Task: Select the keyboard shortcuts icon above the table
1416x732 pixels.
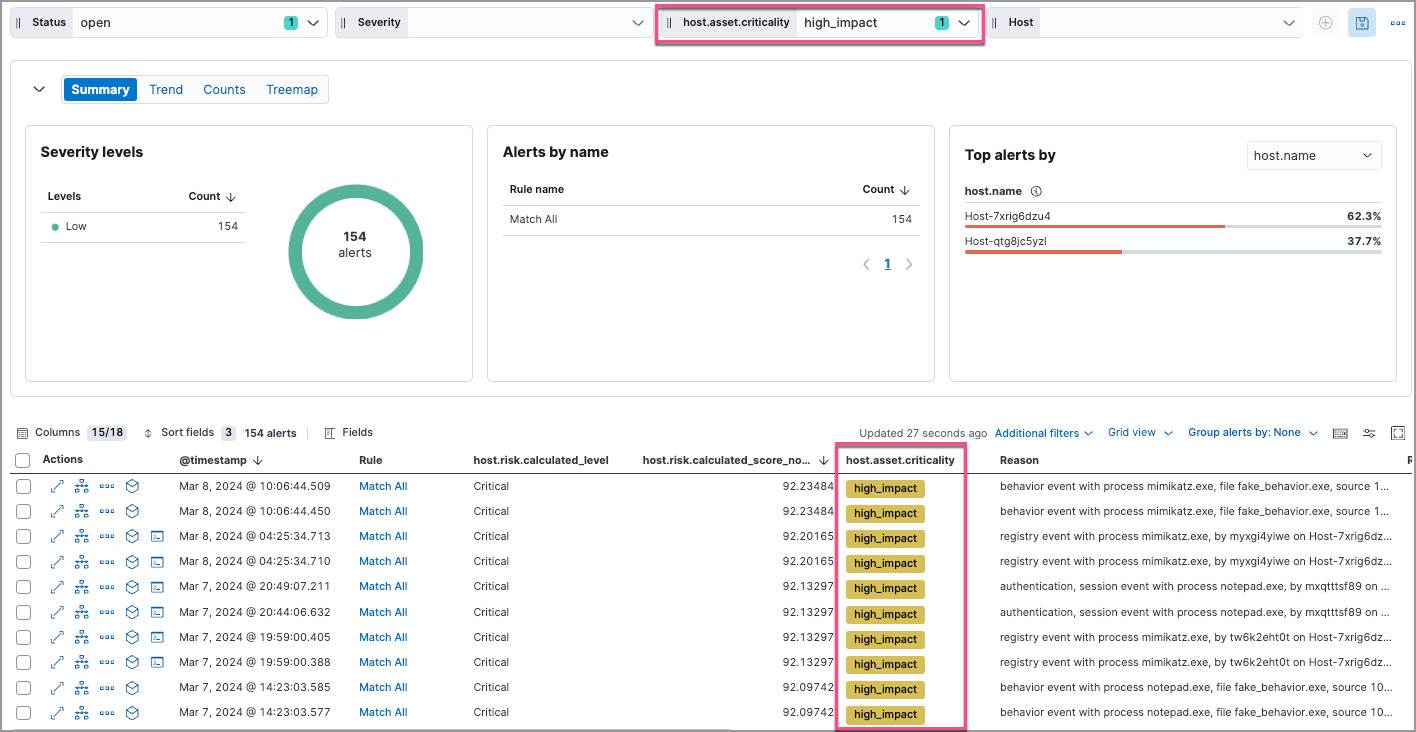Action: click(x=1340, y=432)
